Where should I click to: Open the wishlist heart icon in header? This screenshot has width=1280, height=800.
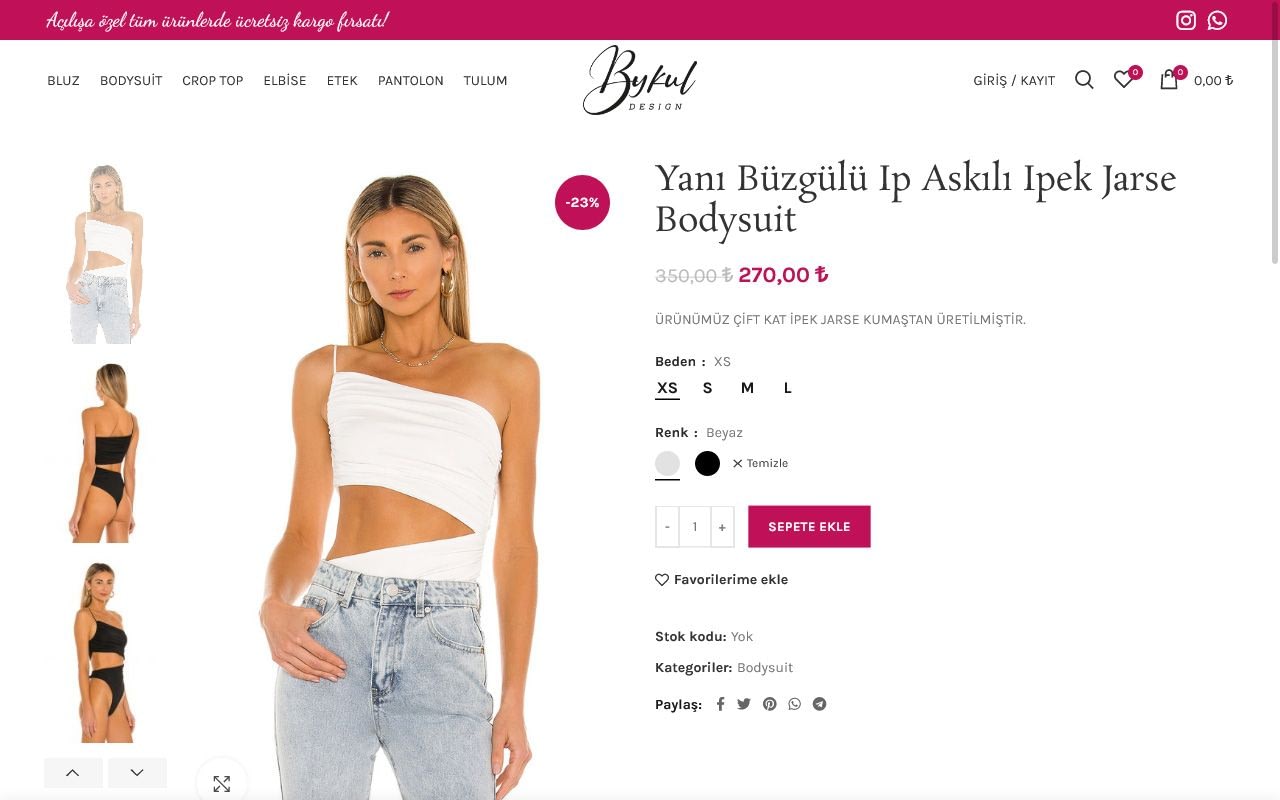[x=1124, y=80]
